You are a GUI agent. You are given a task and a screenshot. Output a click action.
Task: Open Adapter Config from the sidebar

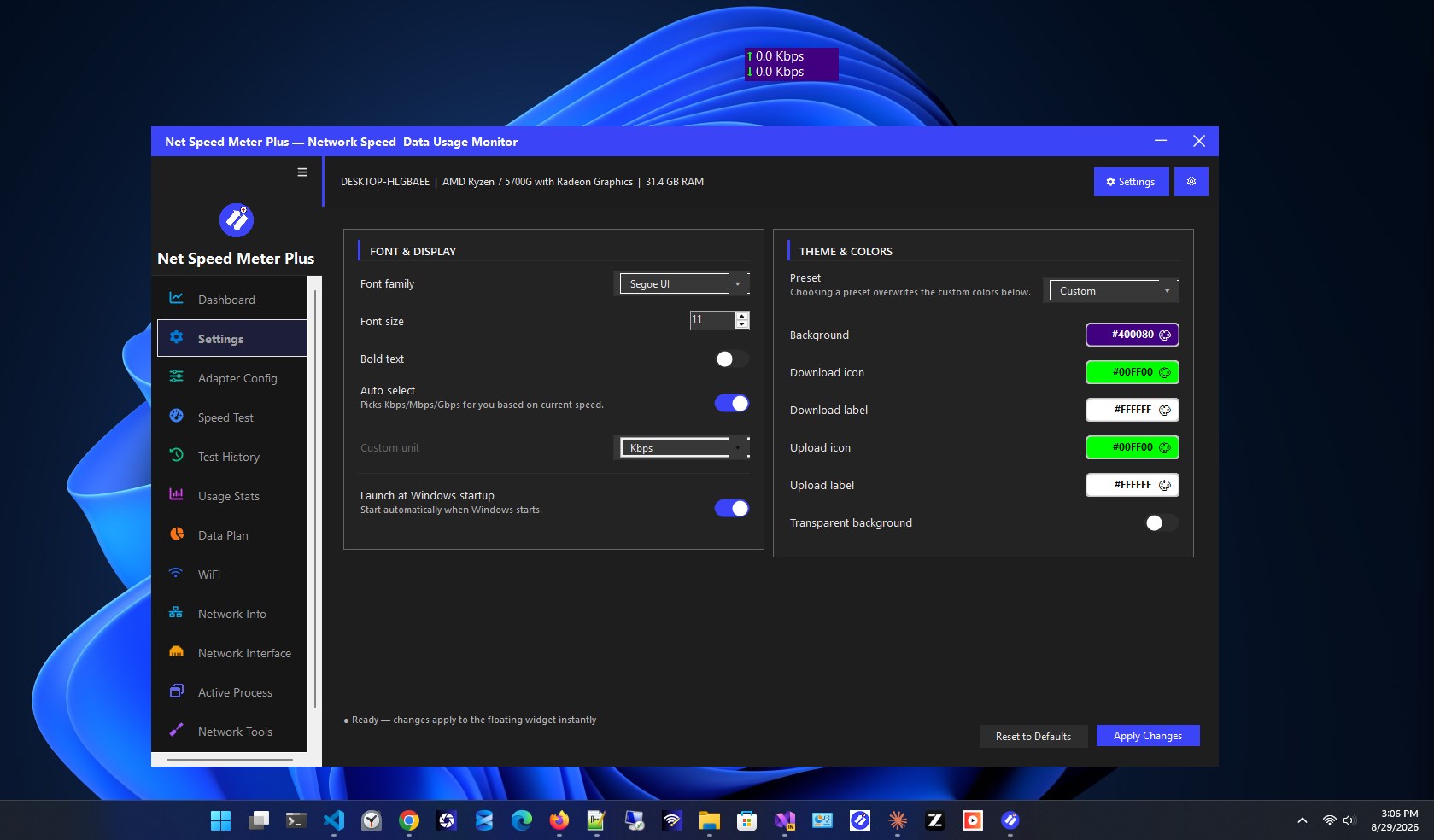point(232,378)
